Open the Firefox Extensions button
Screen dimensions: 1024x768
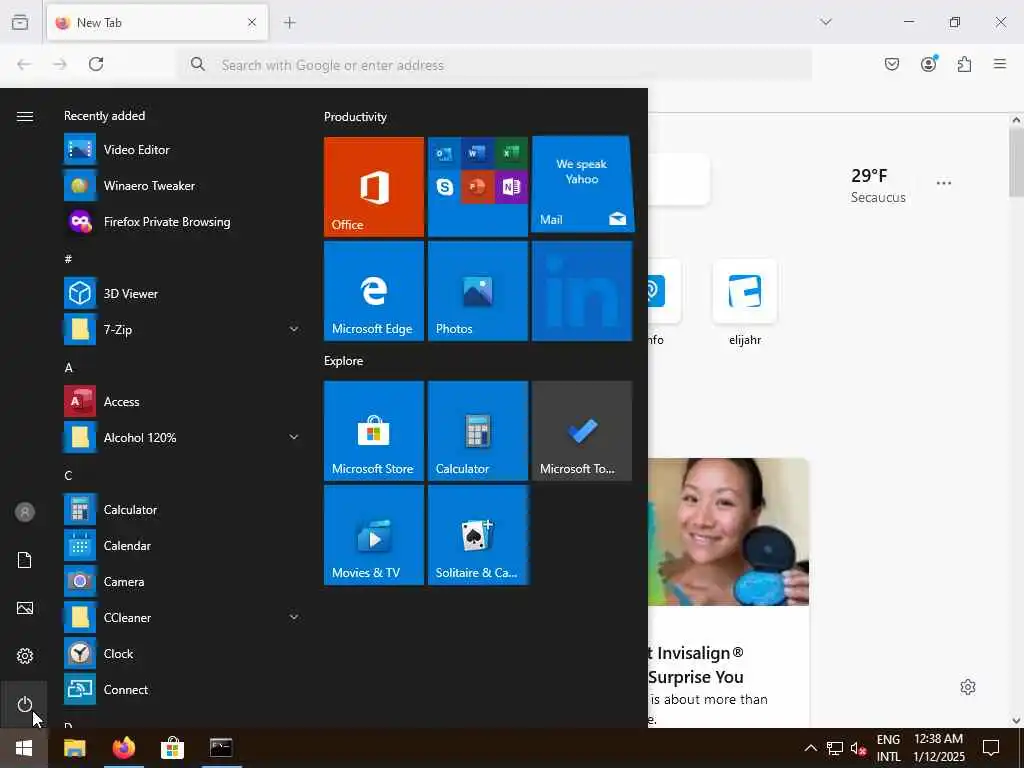(964, 64)
